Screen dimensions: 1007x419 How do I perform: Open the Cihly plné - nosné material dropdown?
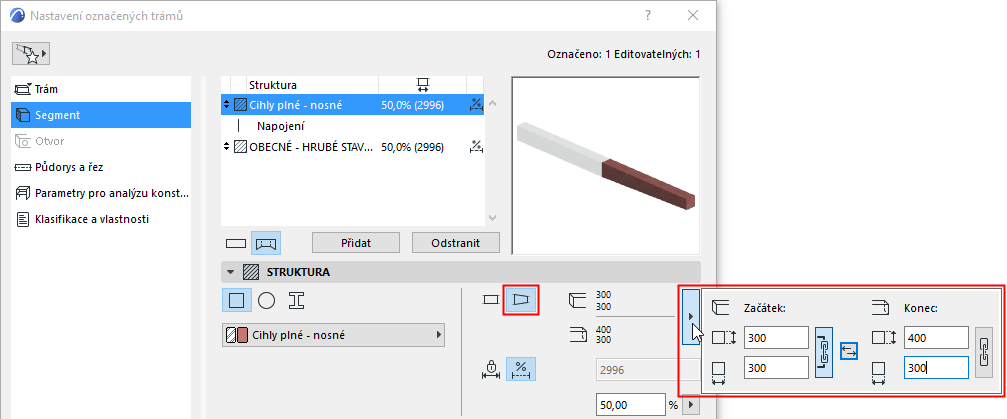333,335
